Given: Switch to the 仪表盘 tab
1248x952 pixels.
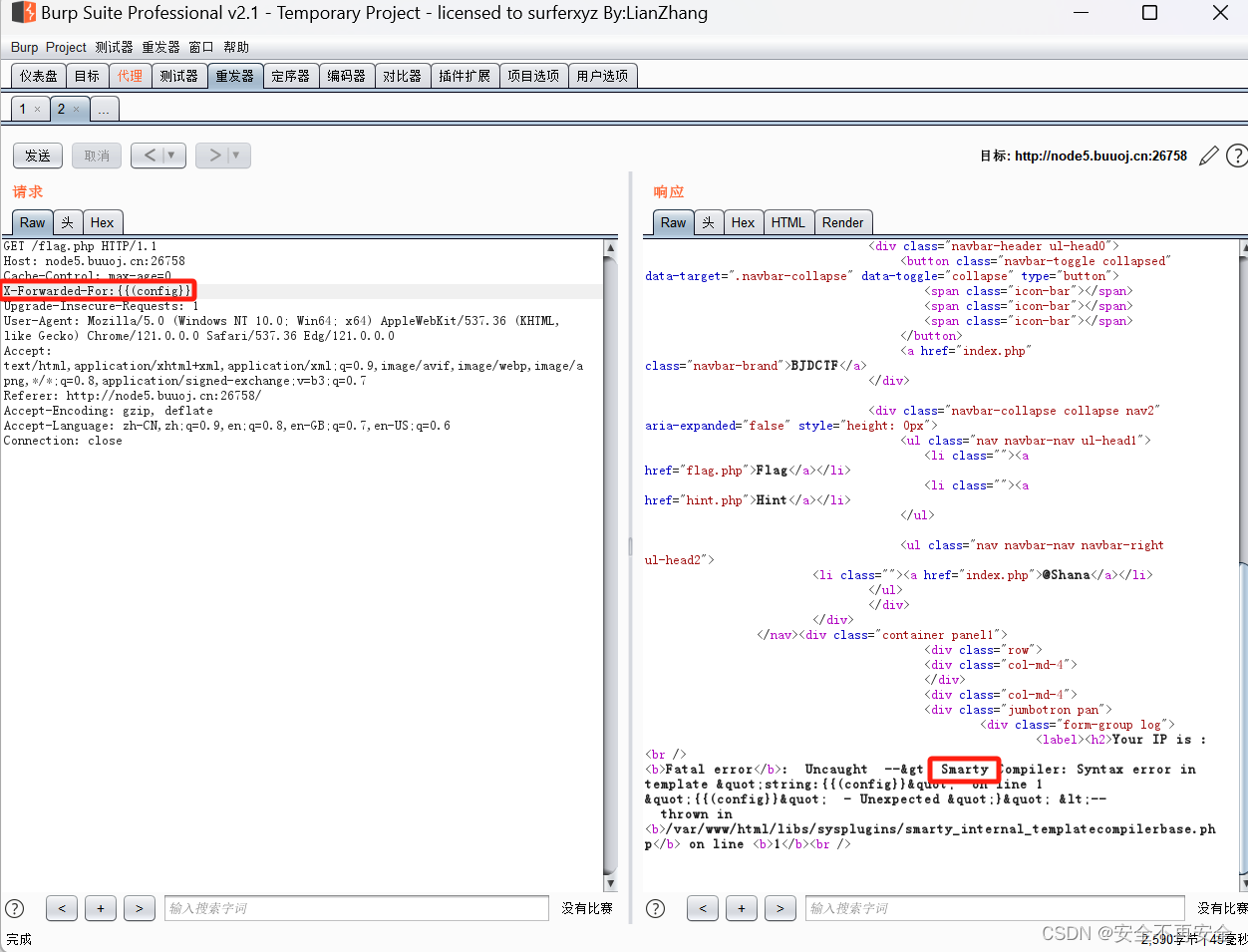Looking at the screenshot, I should coord(39,76).
